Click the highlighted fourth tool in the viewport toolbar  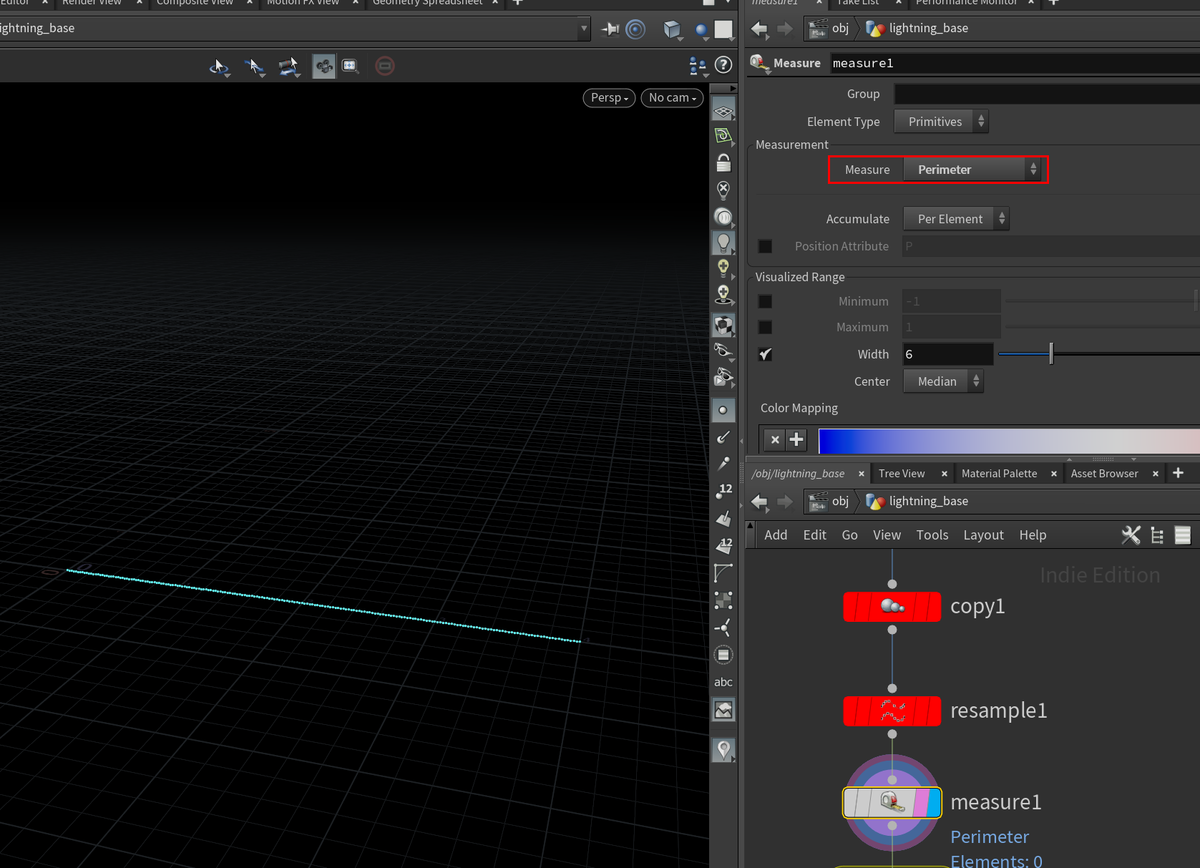(323, 67)
